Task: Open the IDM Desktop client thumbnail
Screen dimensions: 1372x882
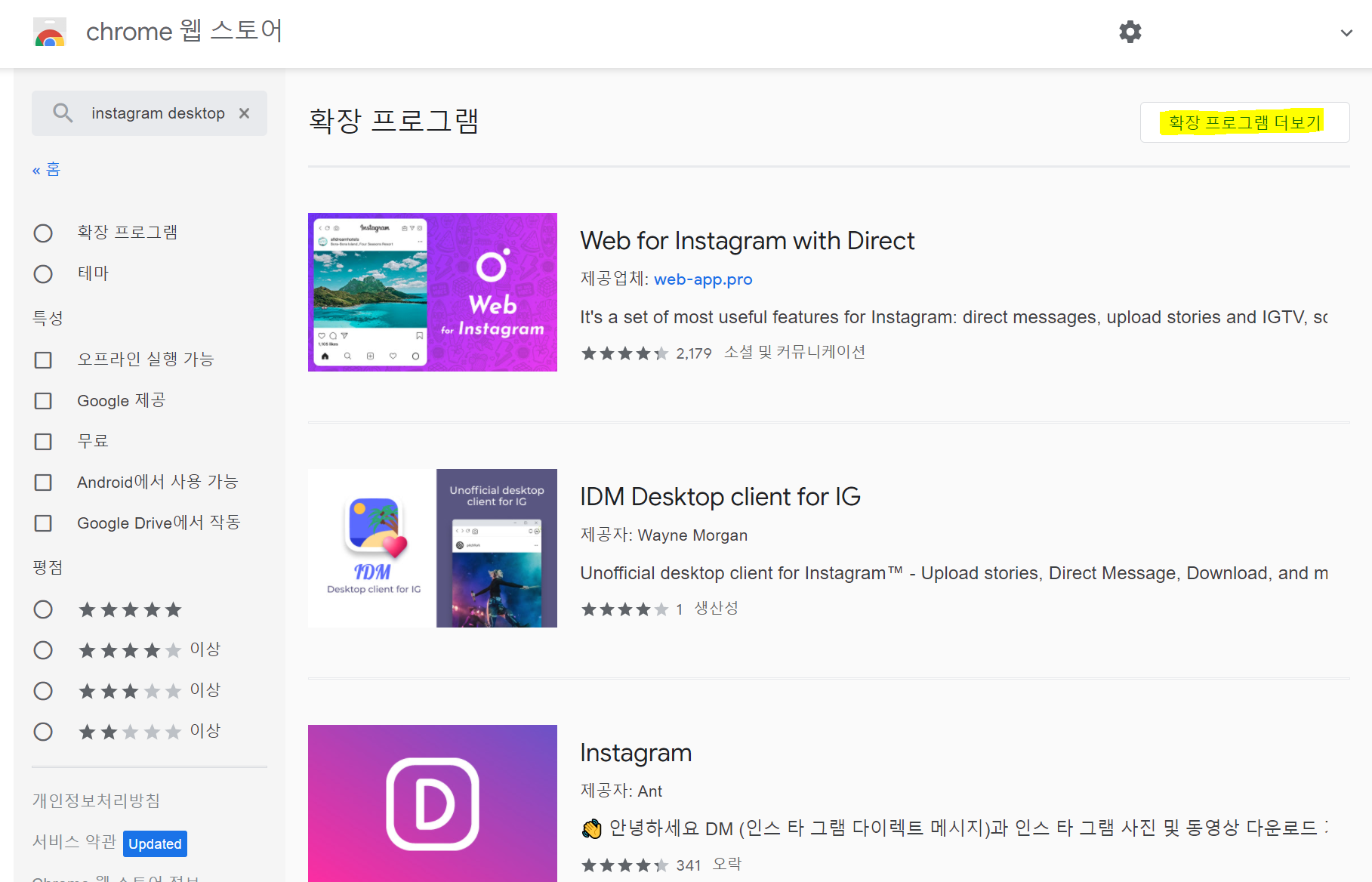Action: click(x=433, y=548)
